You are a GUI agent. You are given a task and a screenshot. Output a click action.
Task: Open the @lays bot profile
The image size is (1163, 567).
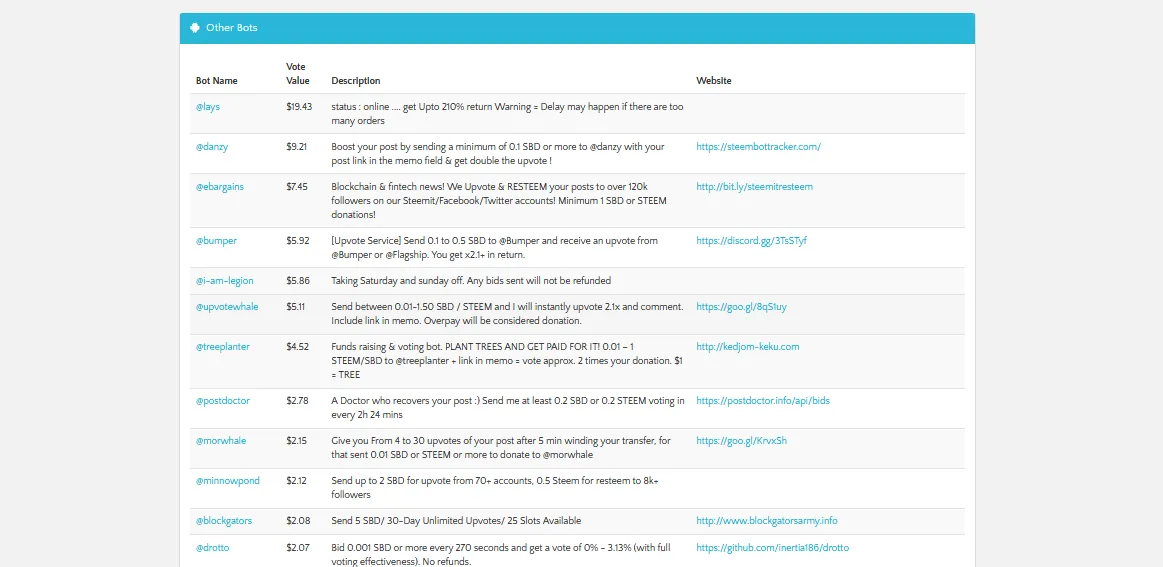(208, 107)
